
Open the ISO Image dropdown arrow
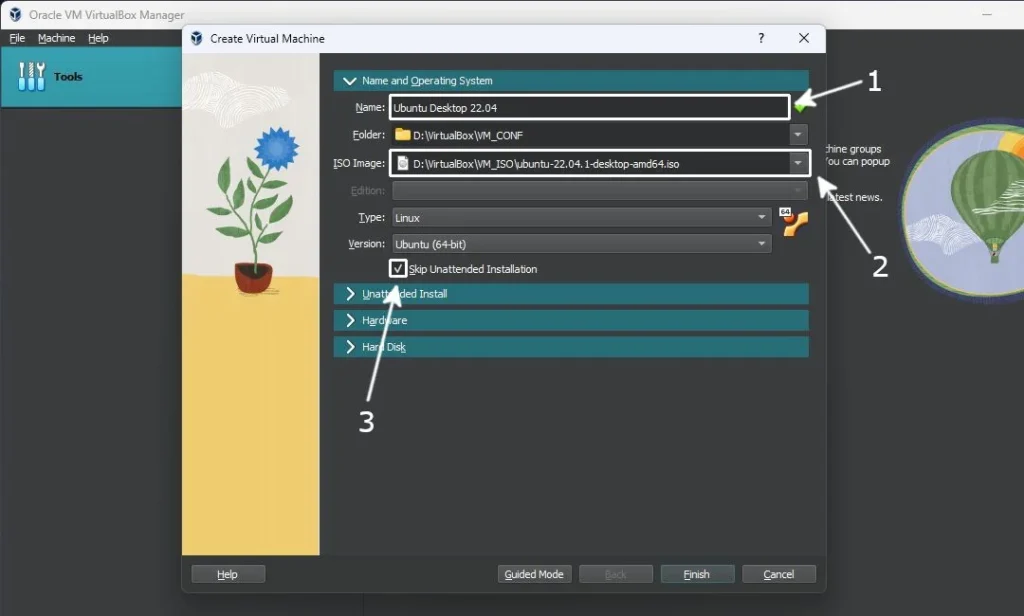click(x=798, y=163)
